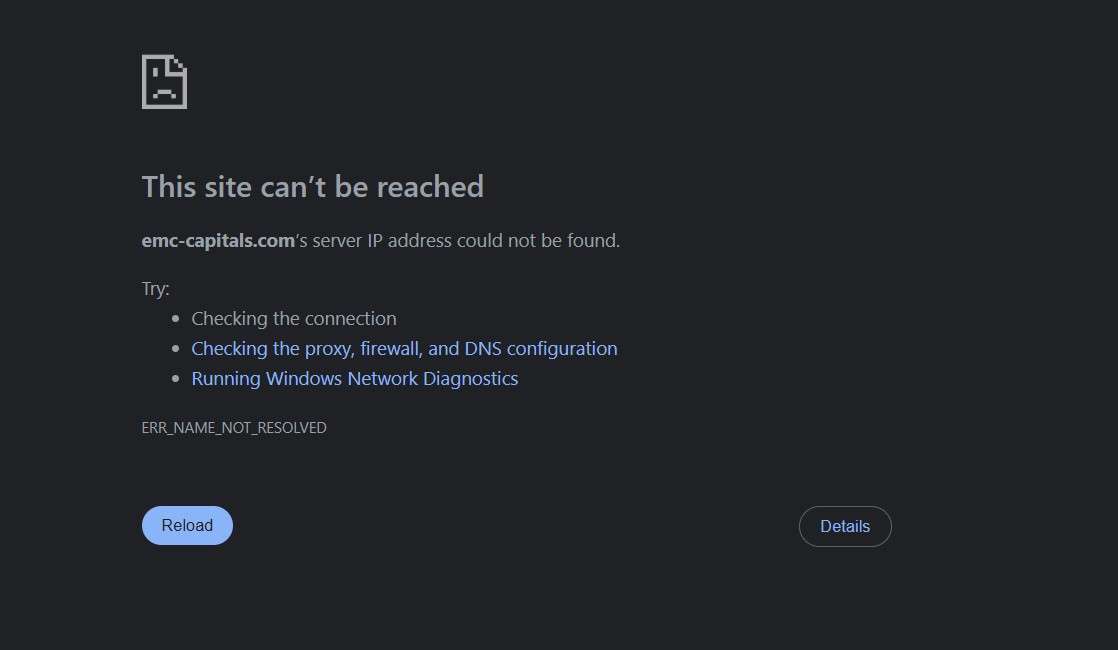Viewport: 1118px width, 650px height.
Task: Click the "Try:" label
Action: 155,289
